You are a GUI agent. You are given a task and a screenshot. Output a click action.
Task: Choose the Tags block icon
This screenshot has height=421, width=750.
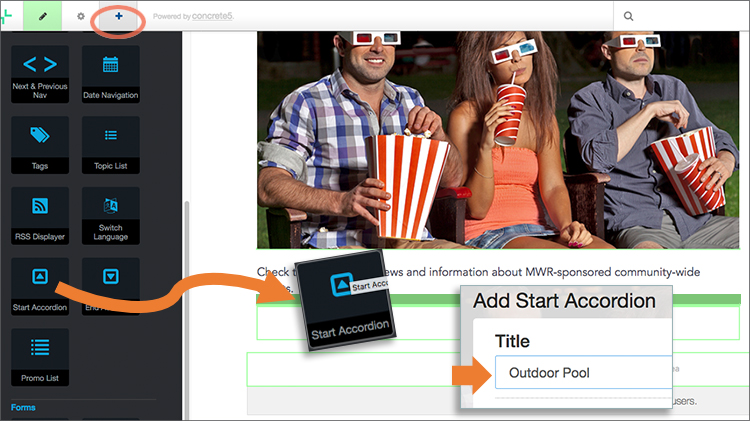point(40,144)
